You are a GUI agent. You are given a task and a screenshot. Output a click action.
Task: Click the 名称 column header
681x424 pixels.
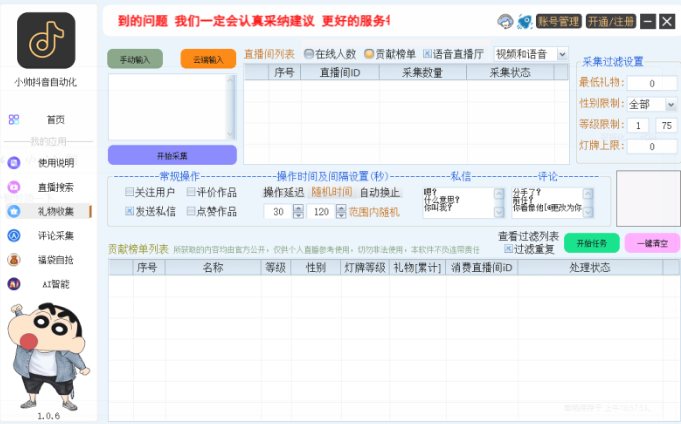click(x=213, y=267)
